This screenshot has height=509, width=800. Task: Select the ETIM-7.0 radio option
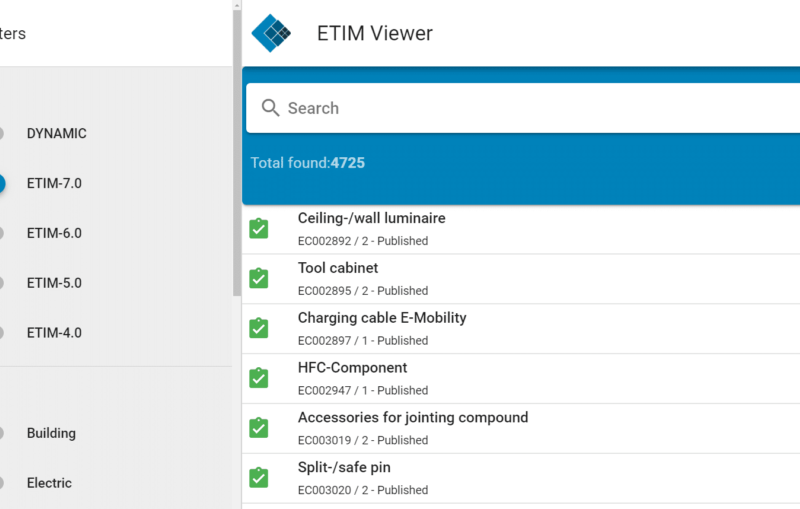(3, 183)
